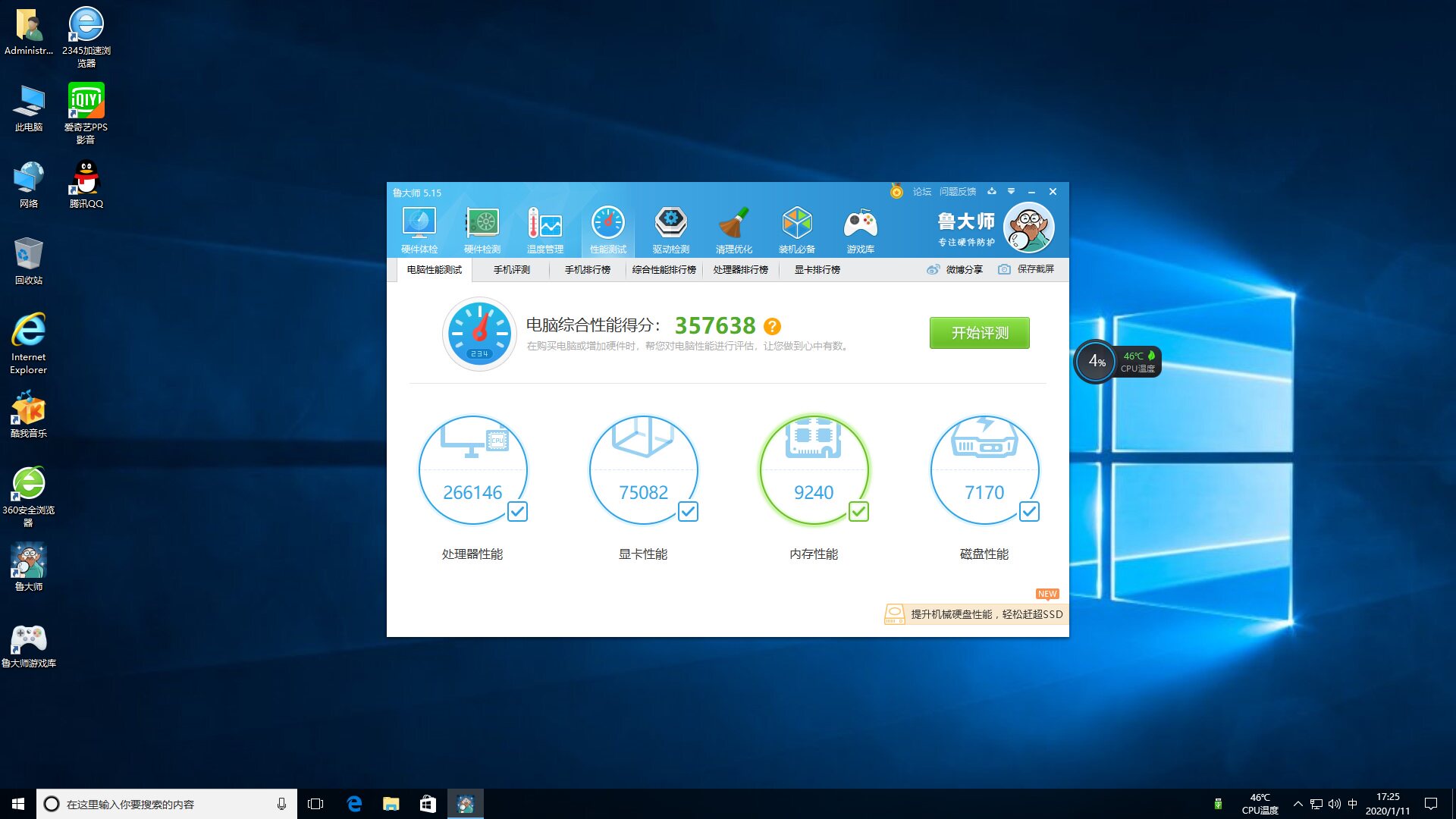Save a screenshot with 保存截屏
1456x819 pixels.
(x=1026, y=270)
